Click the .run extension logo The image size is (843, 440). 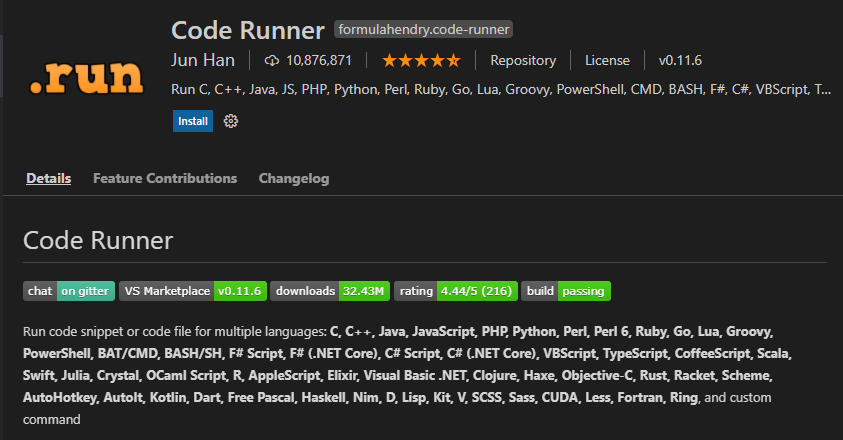click(x=87, y=77)
